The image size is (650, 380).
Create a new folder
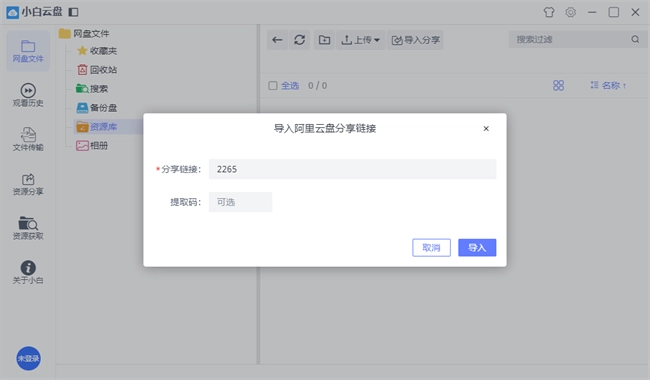click(x=324, y=40)
